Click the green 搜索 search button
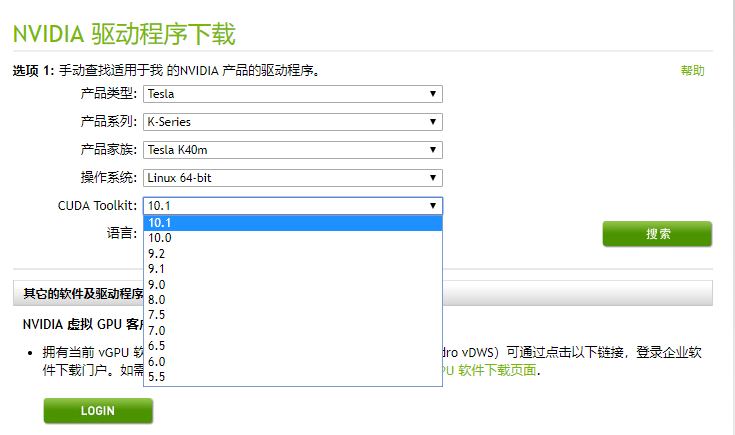Image resolution: width=735 pixels, height=435 pixels. tap(657, 233)
